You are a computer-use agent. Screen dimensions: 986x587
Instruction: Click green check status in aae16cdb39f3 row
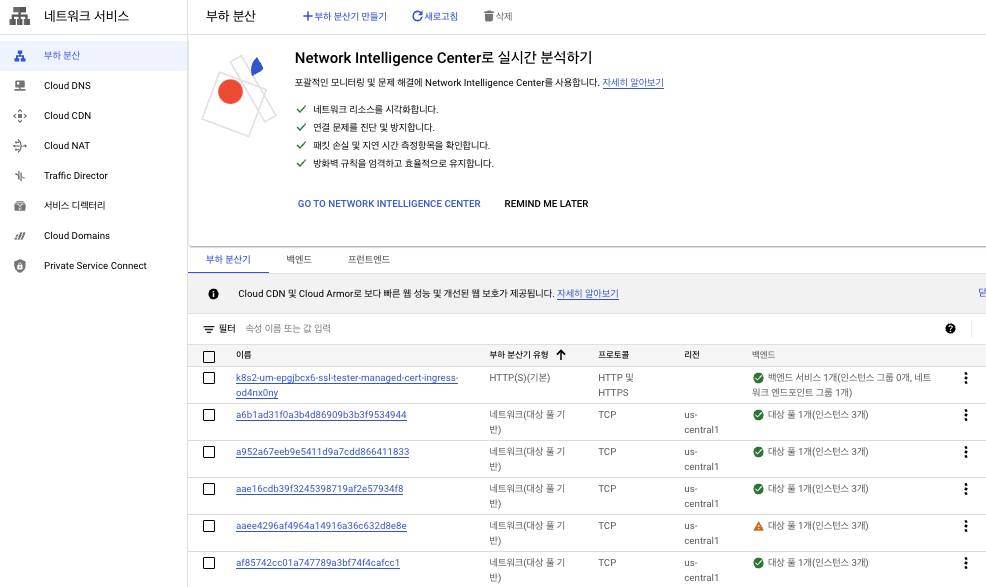(x=758, y=489)
